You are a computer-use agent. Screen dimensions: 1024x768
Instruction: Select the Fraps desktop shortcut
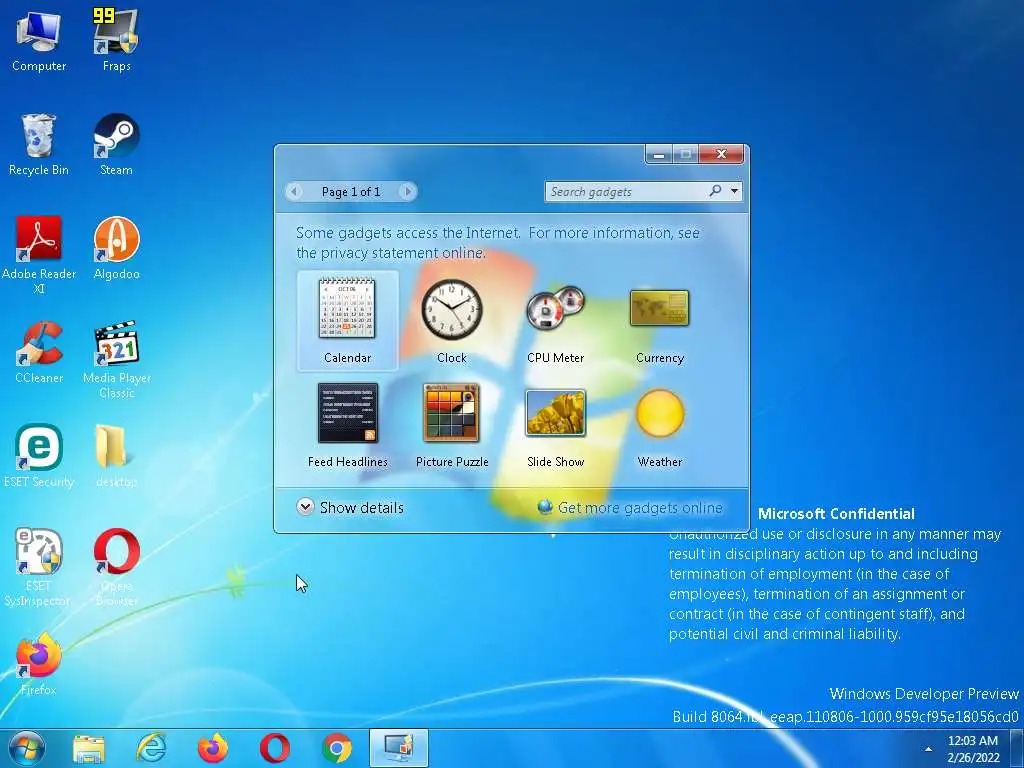click(x=116, y=40)
